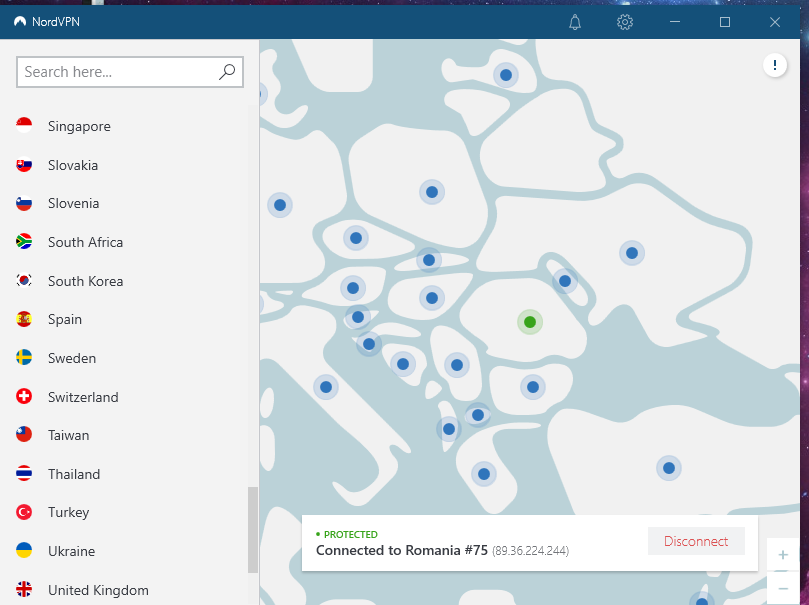Viewport: 809px width, 605px height.
Task: Click the 'Connected to Romania #75' text
Action: (401, 550)
